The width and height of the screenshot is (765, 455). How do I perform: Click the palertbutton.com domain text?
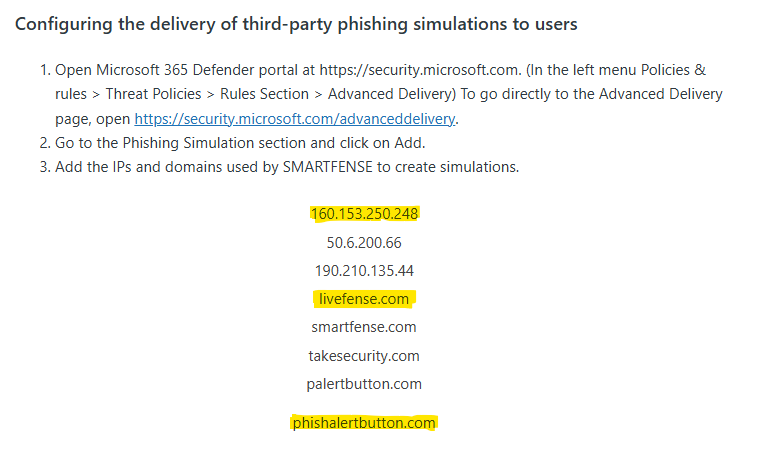tap(364, 384)
